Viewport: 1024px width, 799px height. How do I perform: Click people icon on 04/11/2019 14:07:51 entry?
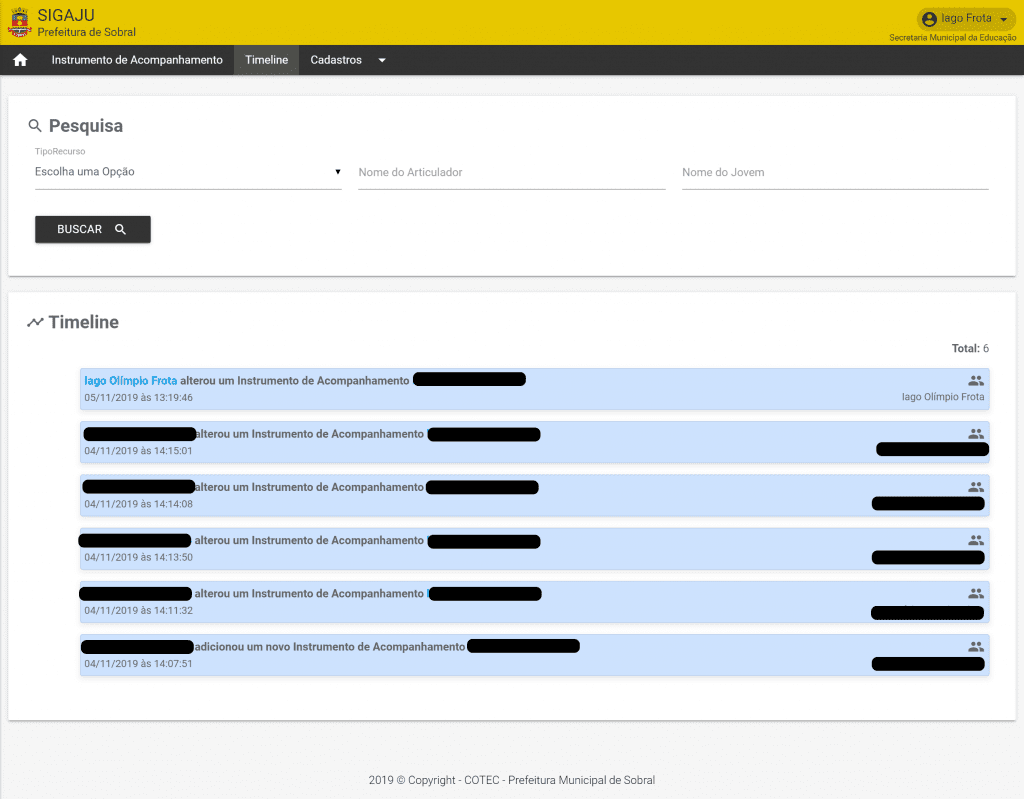976,647
